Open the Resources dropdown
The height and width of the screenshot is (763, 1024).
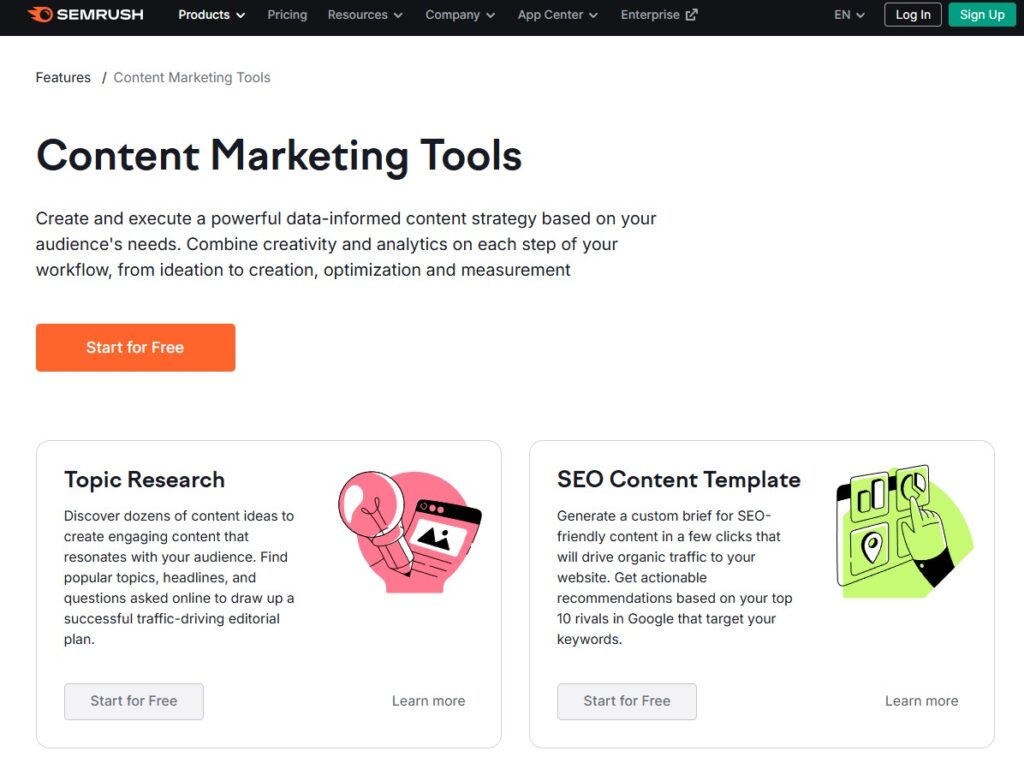tap(364, 15)
